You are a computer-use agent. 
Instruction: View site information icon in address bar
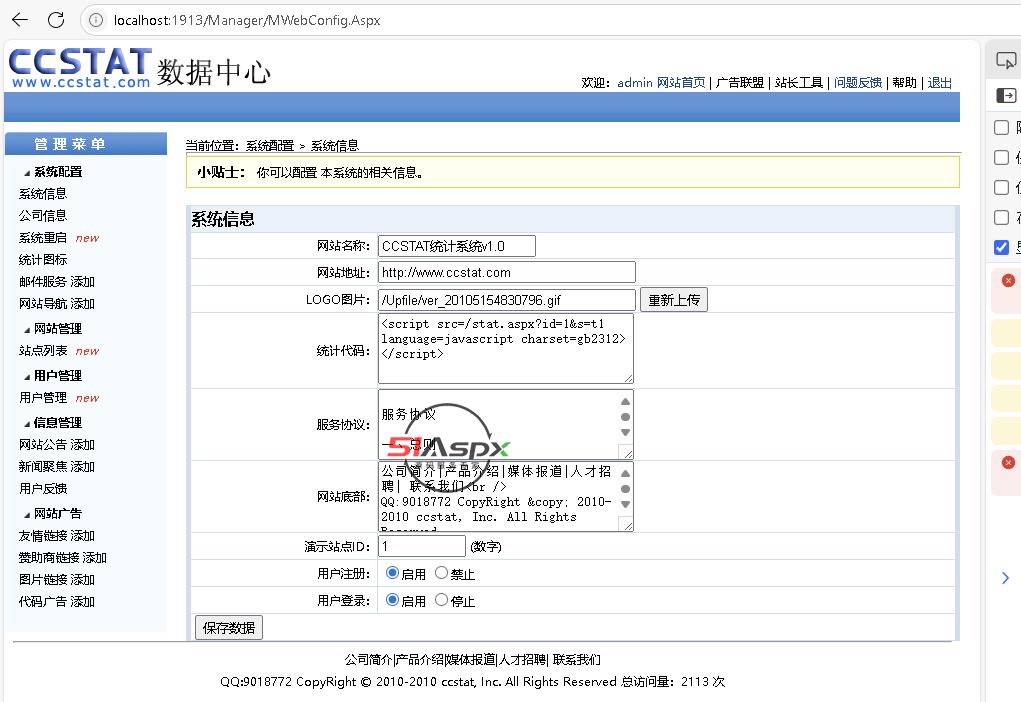96,20
